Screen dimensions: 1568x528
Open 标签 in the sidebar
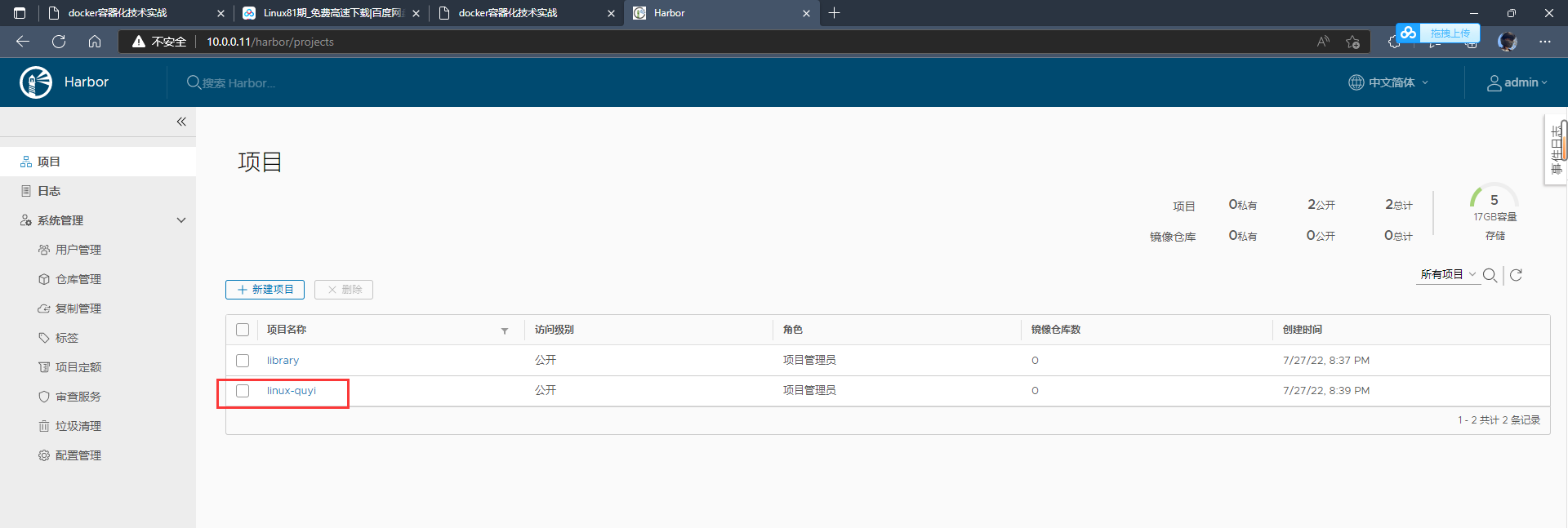[67, 338]
